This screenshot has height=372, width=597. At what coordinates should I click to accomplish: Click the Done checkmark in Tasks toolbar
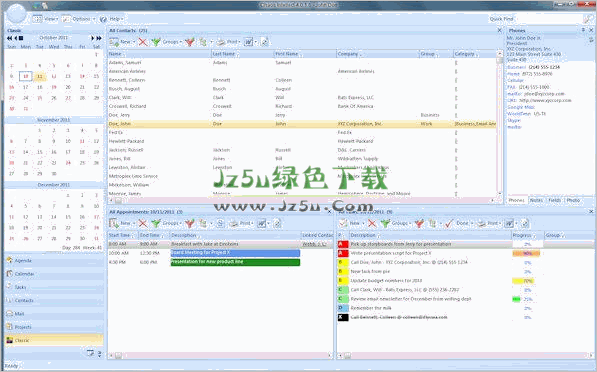pyautogui.click(x=449, y=223)
